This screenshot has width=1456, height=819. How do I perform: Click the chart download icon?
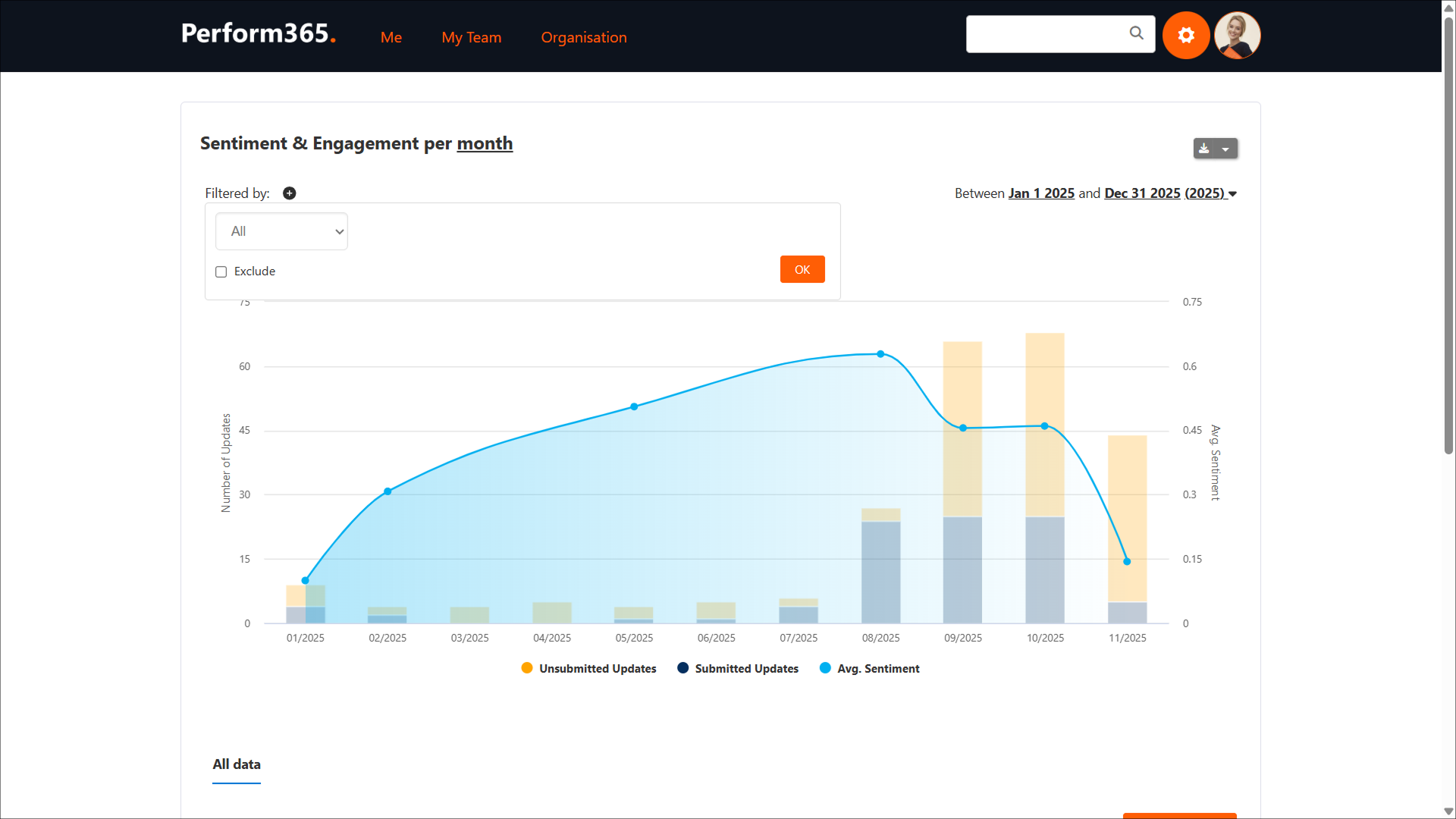pos(1204,149)
